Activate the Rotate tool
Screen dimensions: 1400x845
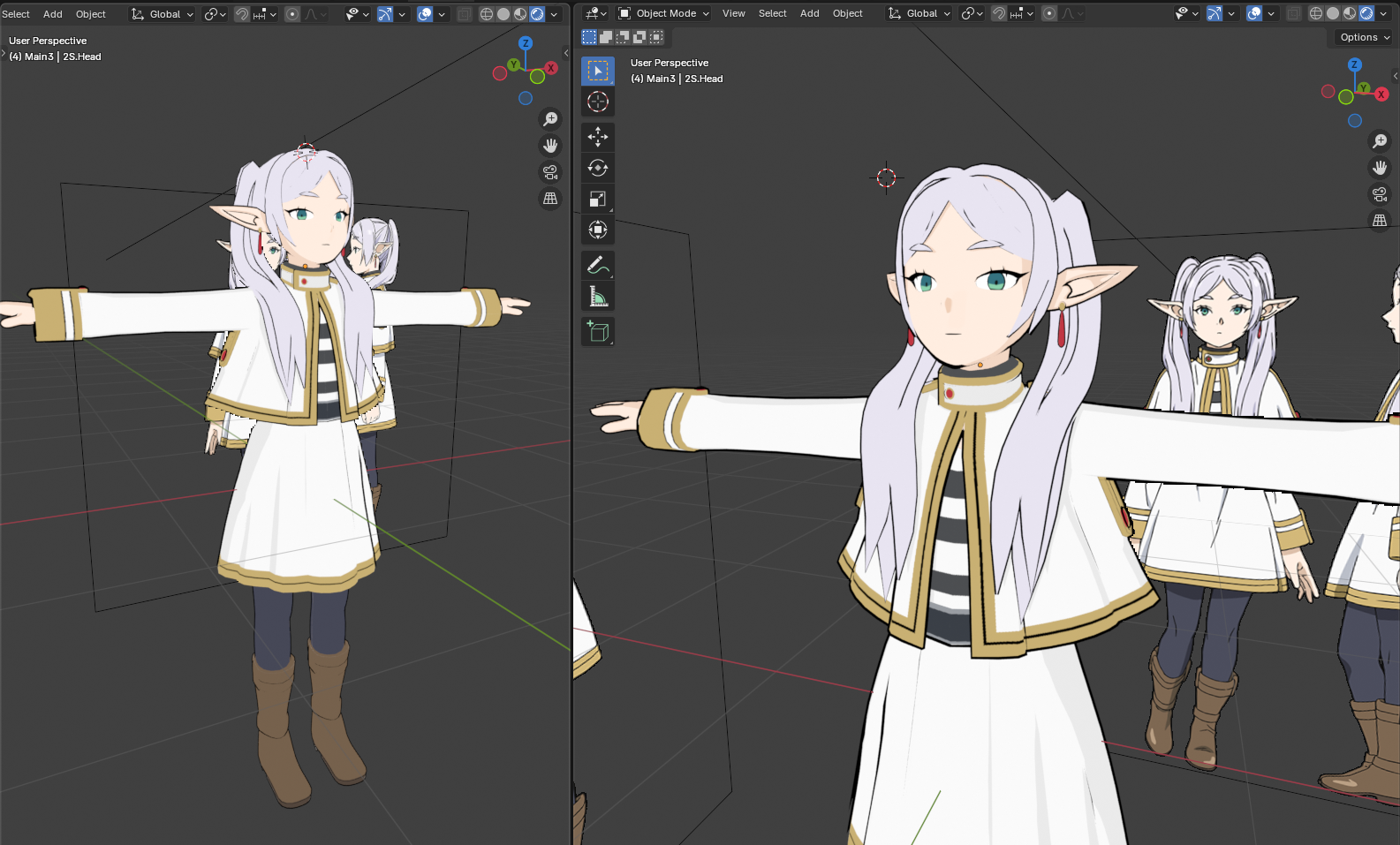point(598,168)
